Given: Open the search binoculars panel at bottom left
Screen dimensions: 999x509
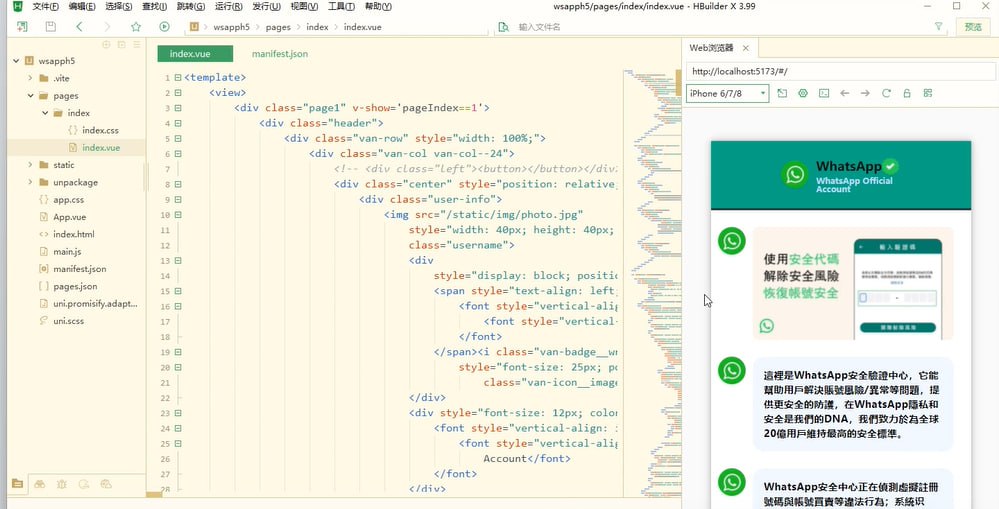Looking at the screenshot, I should [x=39, y=484].
